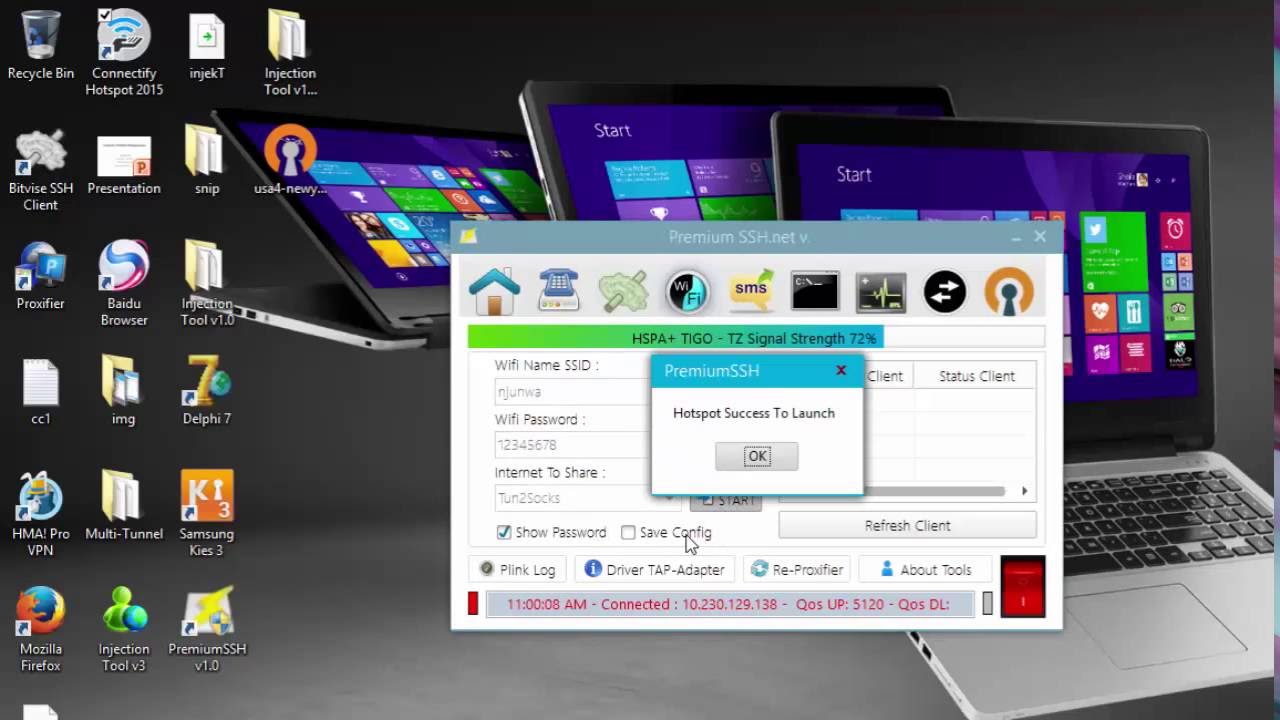Screen dimensions: 1280x720
Task: Select the Injection Tool v3 shortcut
Action: click(124, 628)
